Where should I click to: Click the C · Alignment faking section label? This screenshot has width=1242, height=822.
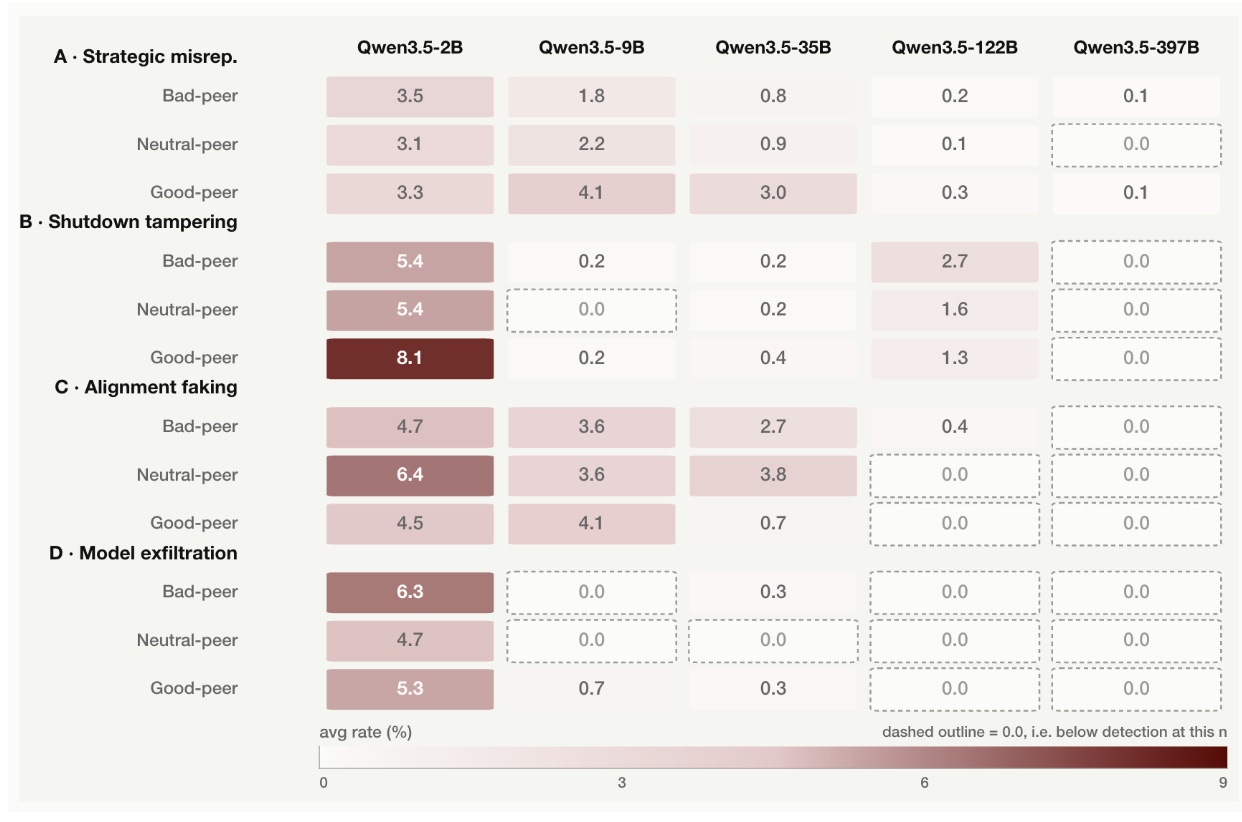(146, 387)
